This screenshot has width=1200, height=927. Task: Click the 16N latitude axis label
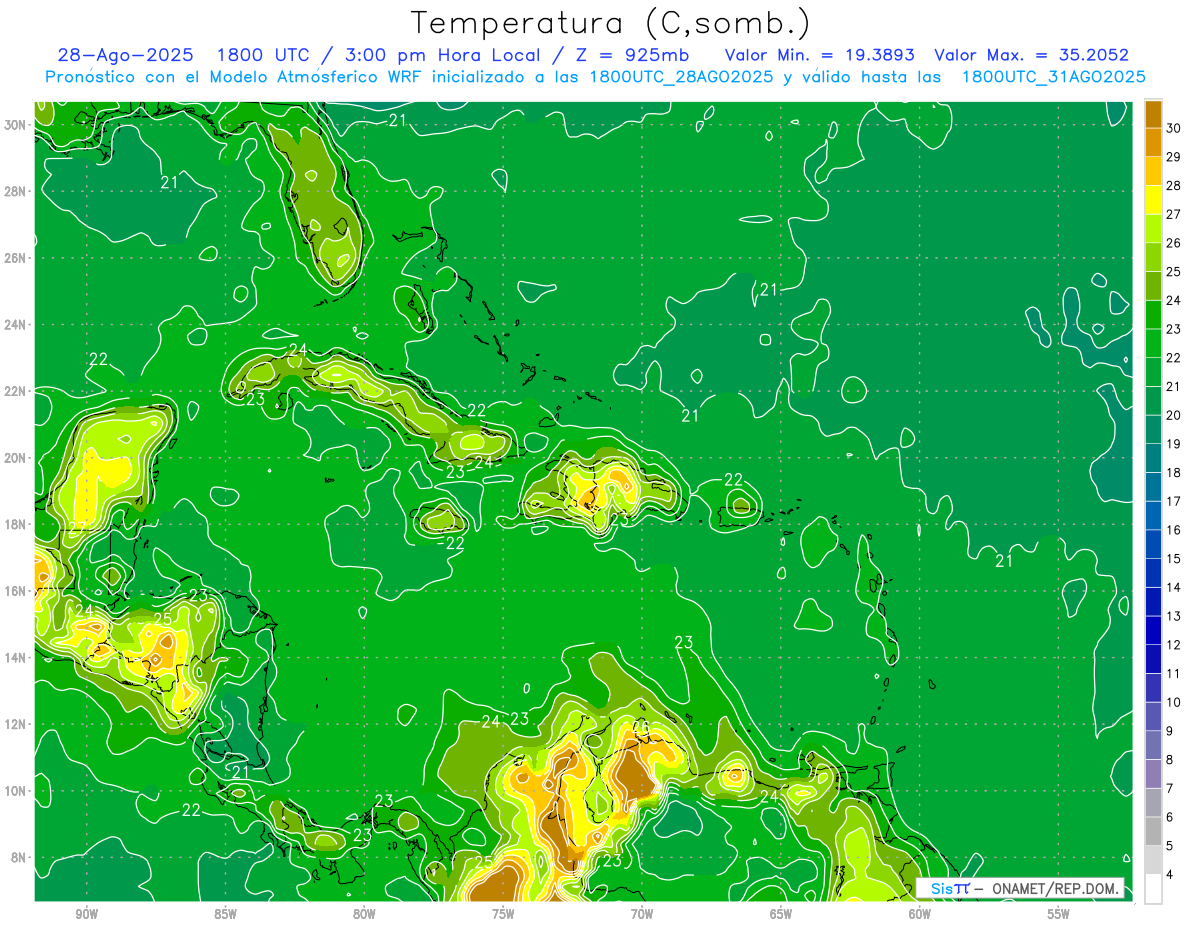point(15,591)
